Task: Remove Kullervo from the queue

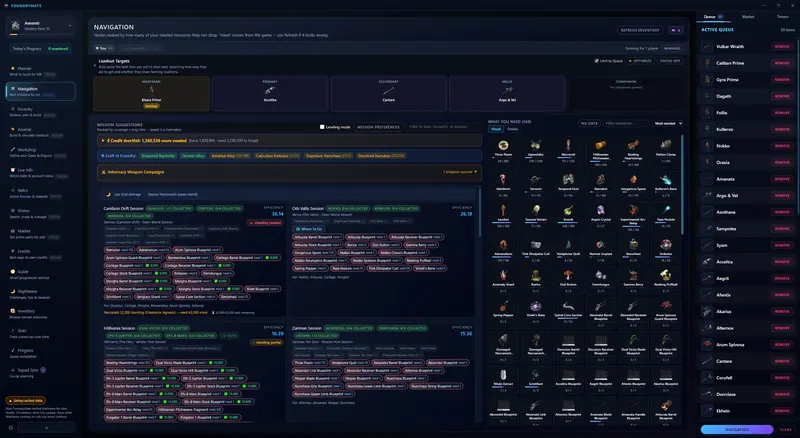Action: pyautogui.click(x=782, y=129)
